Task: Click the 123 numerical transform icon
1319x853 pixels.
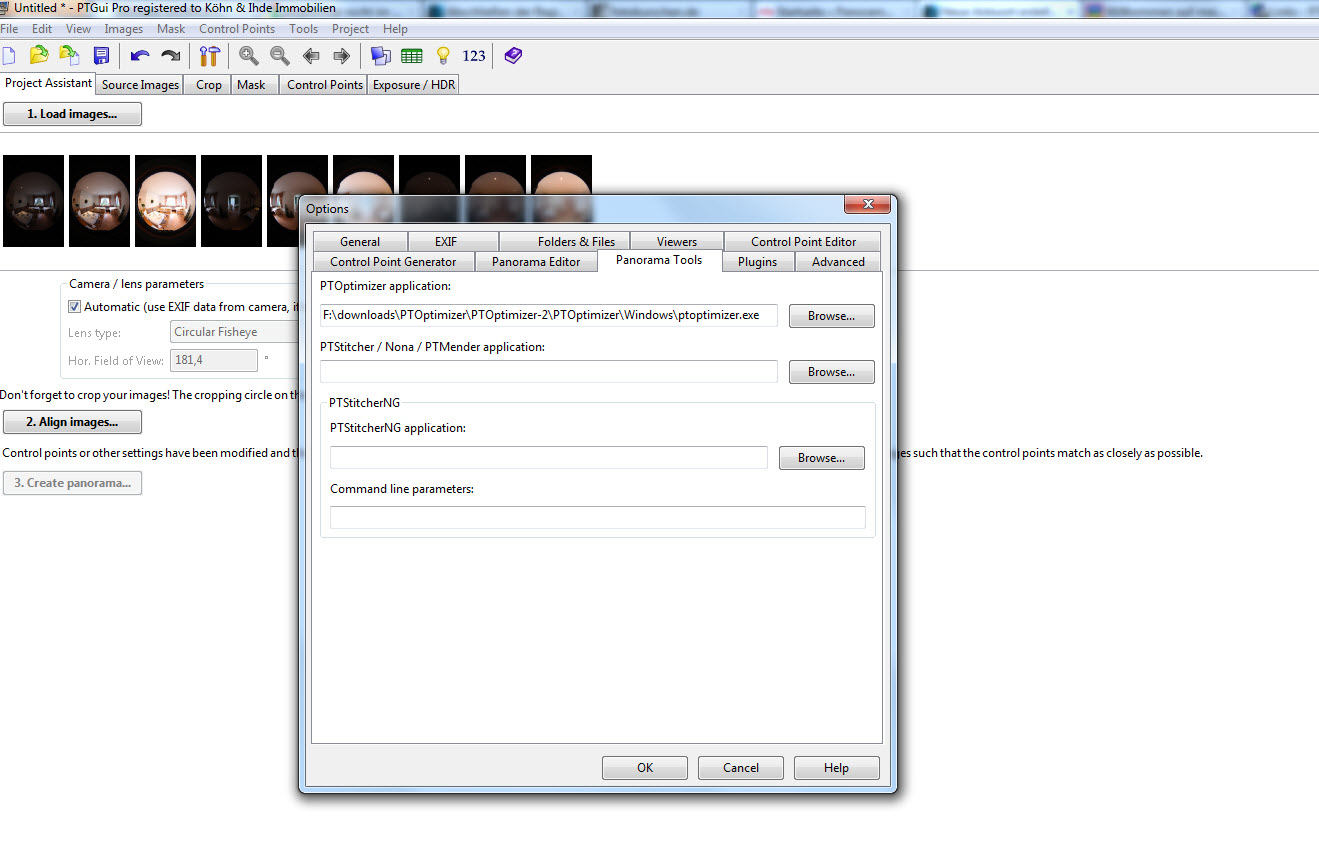Action: (x=474, y=56)
